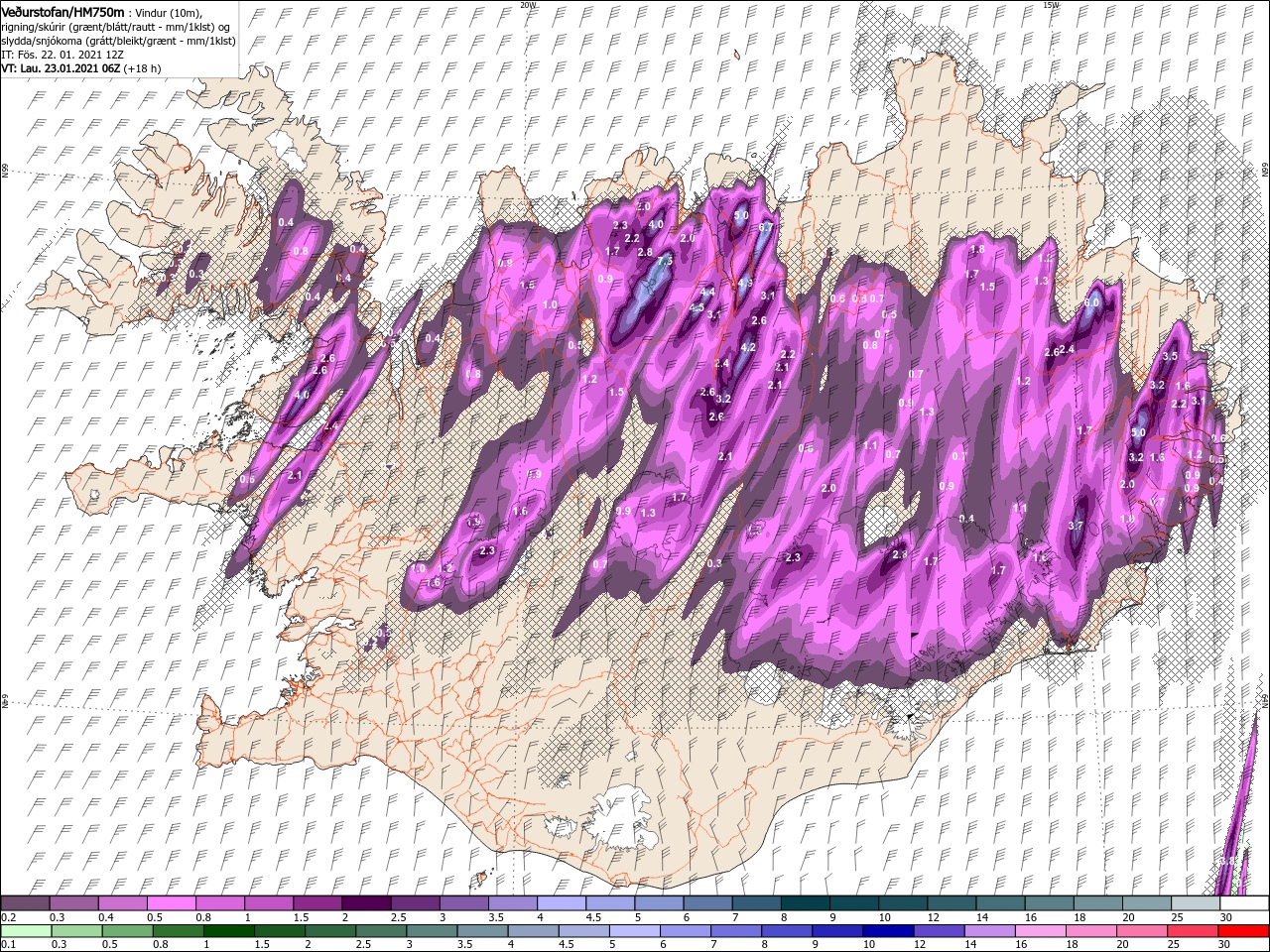This screenshot has width=1270, height=952.
Task: Click the 'rigning/skúrir' legend description line
Action: point(116,27)
